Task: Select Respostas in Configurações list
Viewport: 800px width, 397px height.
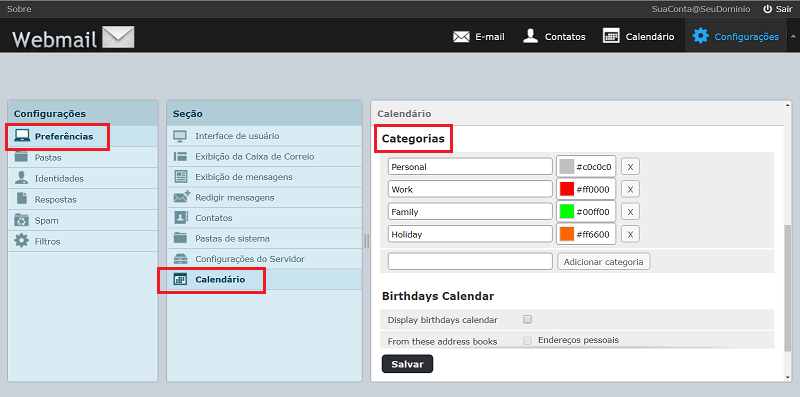Action: coord(83,199)
